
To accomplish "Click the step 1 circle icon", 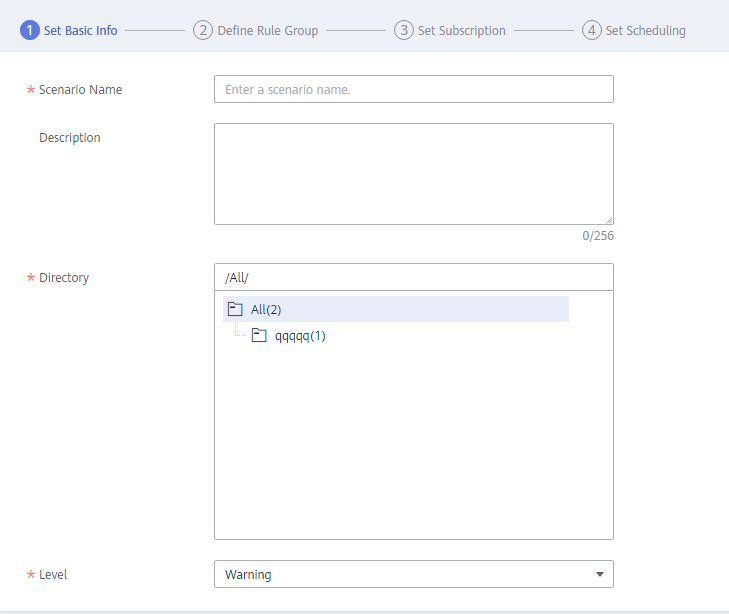I will tap(30, 30).
